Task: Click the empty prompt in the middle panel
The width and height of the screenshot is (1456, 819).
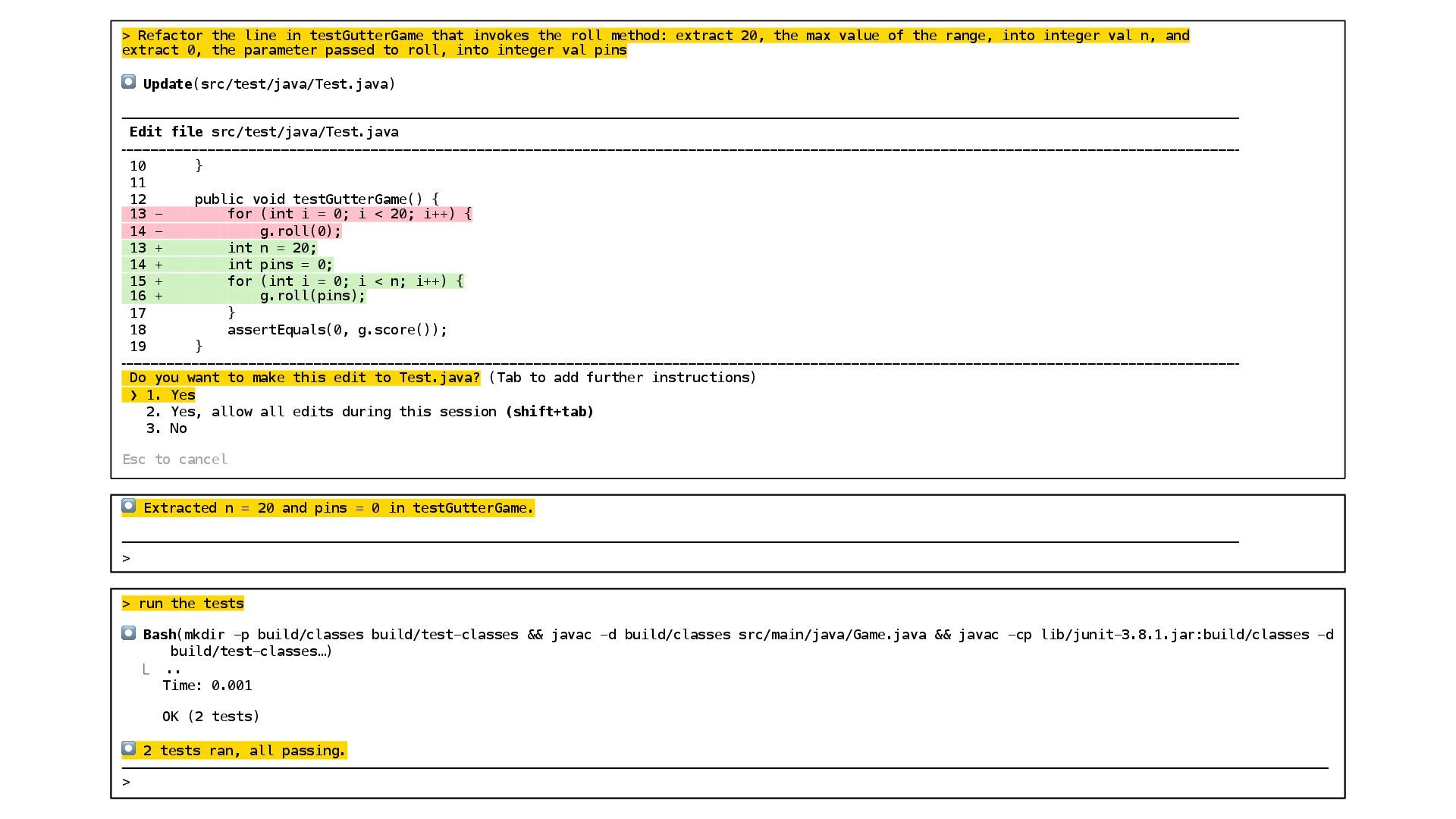Action: pos(126,559)
